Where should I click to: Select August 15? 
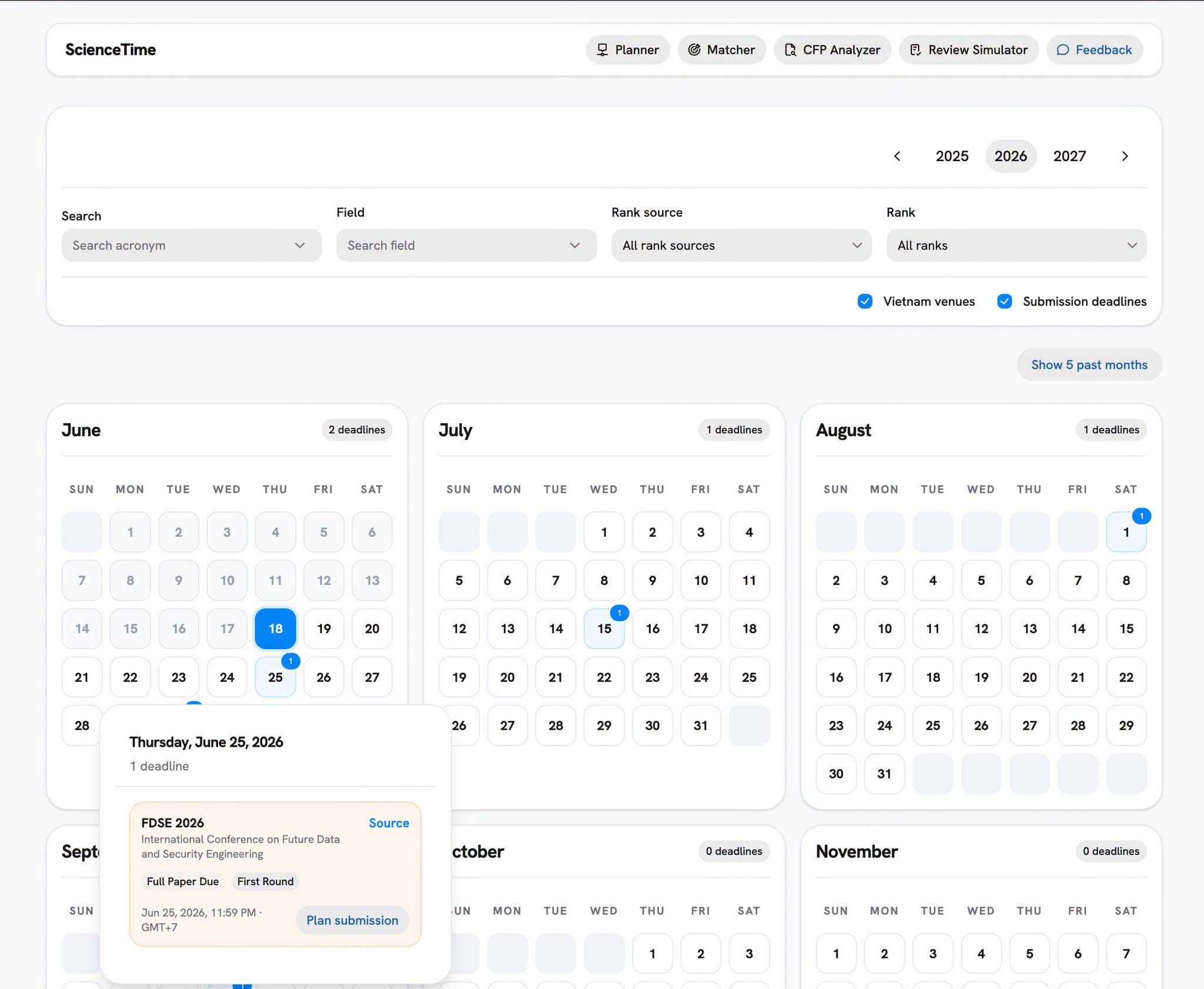coord(1126,629)
